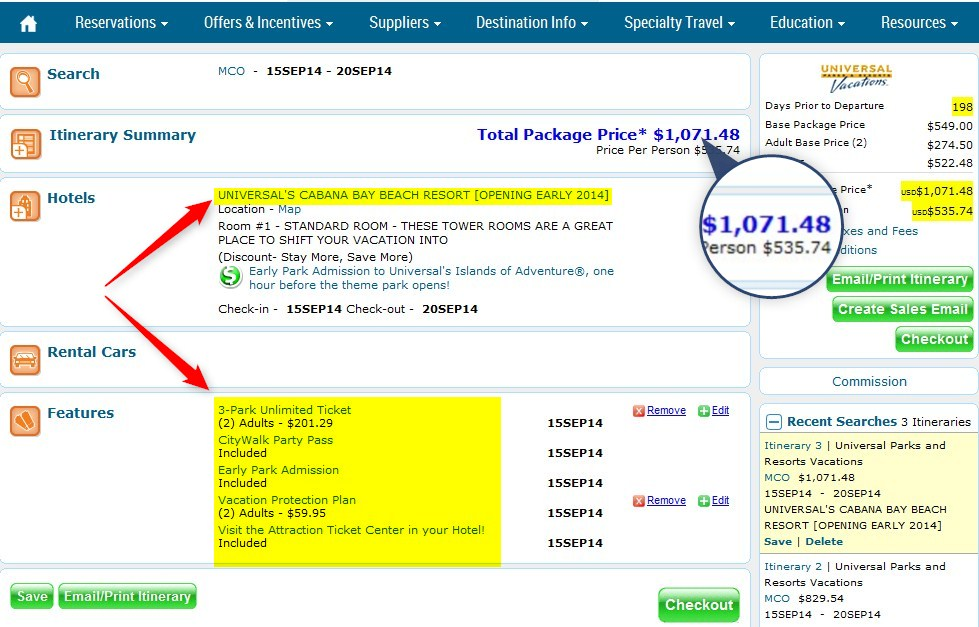Delete Itinerary 3 in Recent Searches
This screenshot has height=627, width=979.
(824, 541)
